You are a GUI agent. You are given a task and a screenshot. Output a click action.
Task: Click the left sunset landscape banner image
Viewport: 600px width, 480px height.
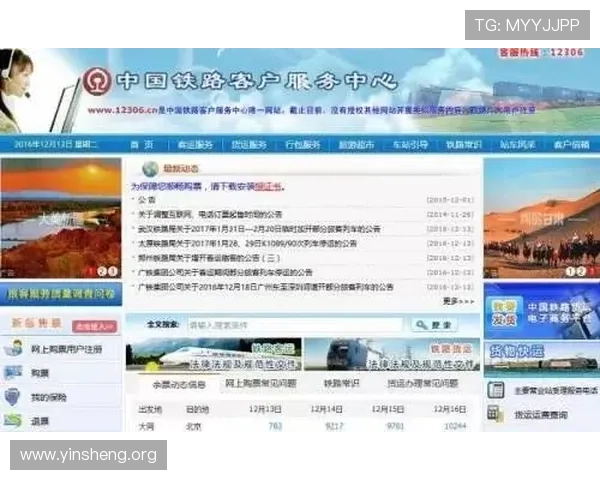tap(61, 218)
